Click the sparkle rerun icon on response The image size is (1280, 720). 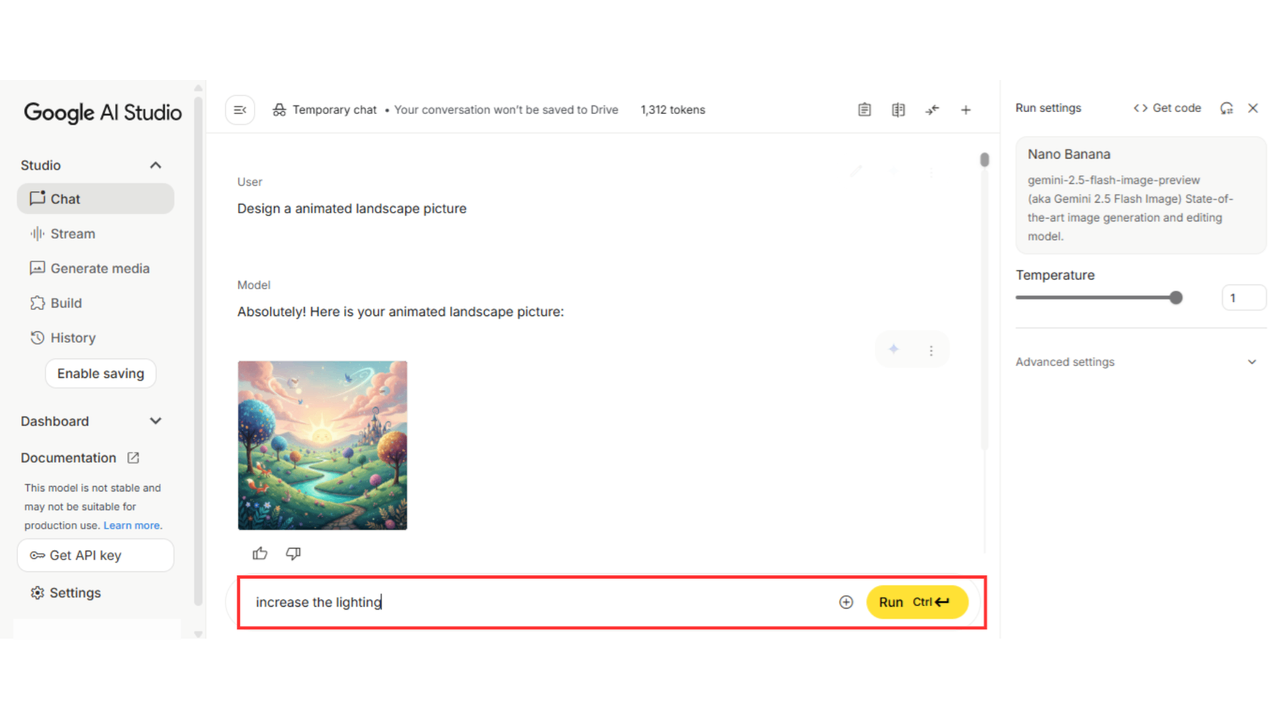(x=894, y=350)
